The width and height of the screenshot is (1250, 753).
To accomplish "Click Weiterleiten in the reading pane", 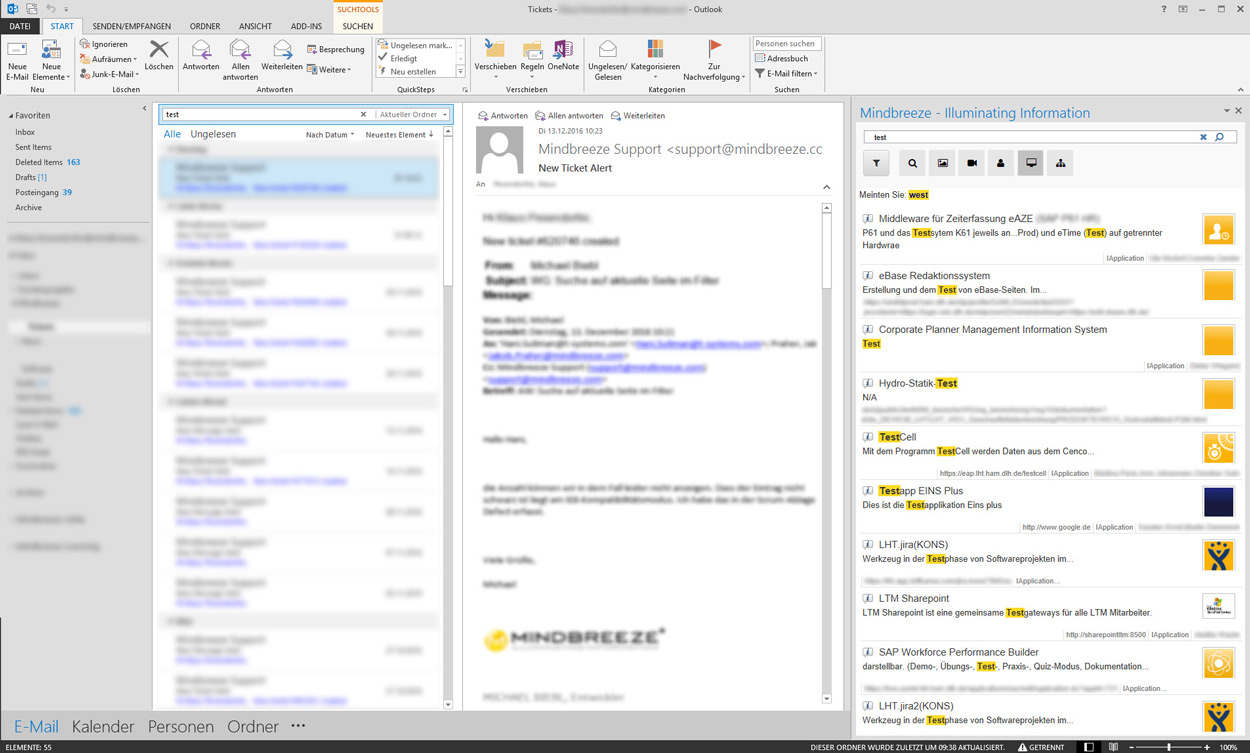I will point(637,115).
